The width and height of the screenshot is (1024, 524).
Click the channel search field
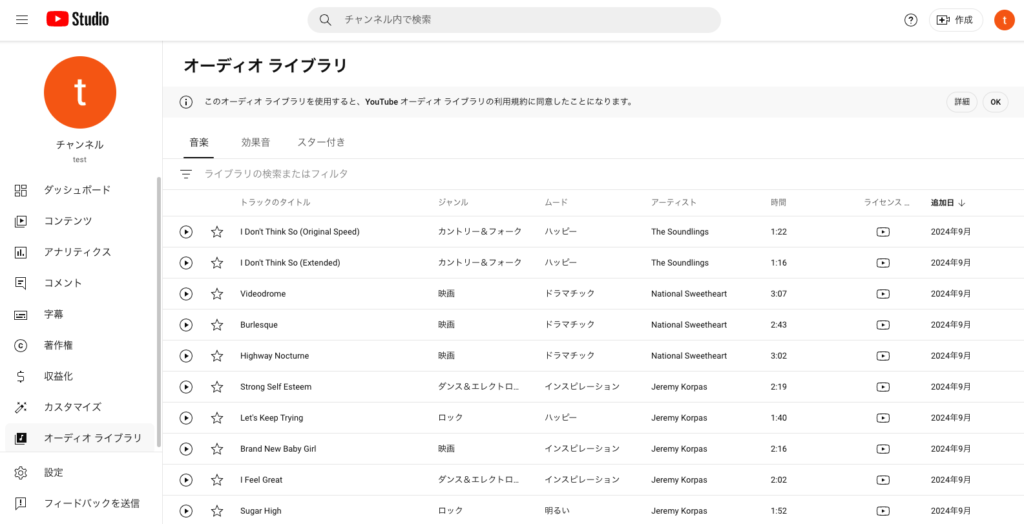tap(514, 20)
